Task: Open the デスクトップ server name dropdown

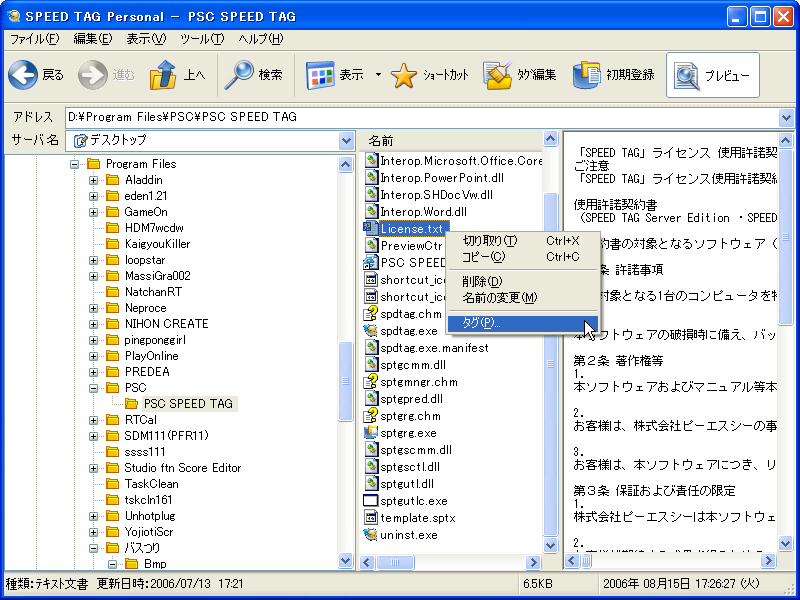Action: tap(346, 140)
